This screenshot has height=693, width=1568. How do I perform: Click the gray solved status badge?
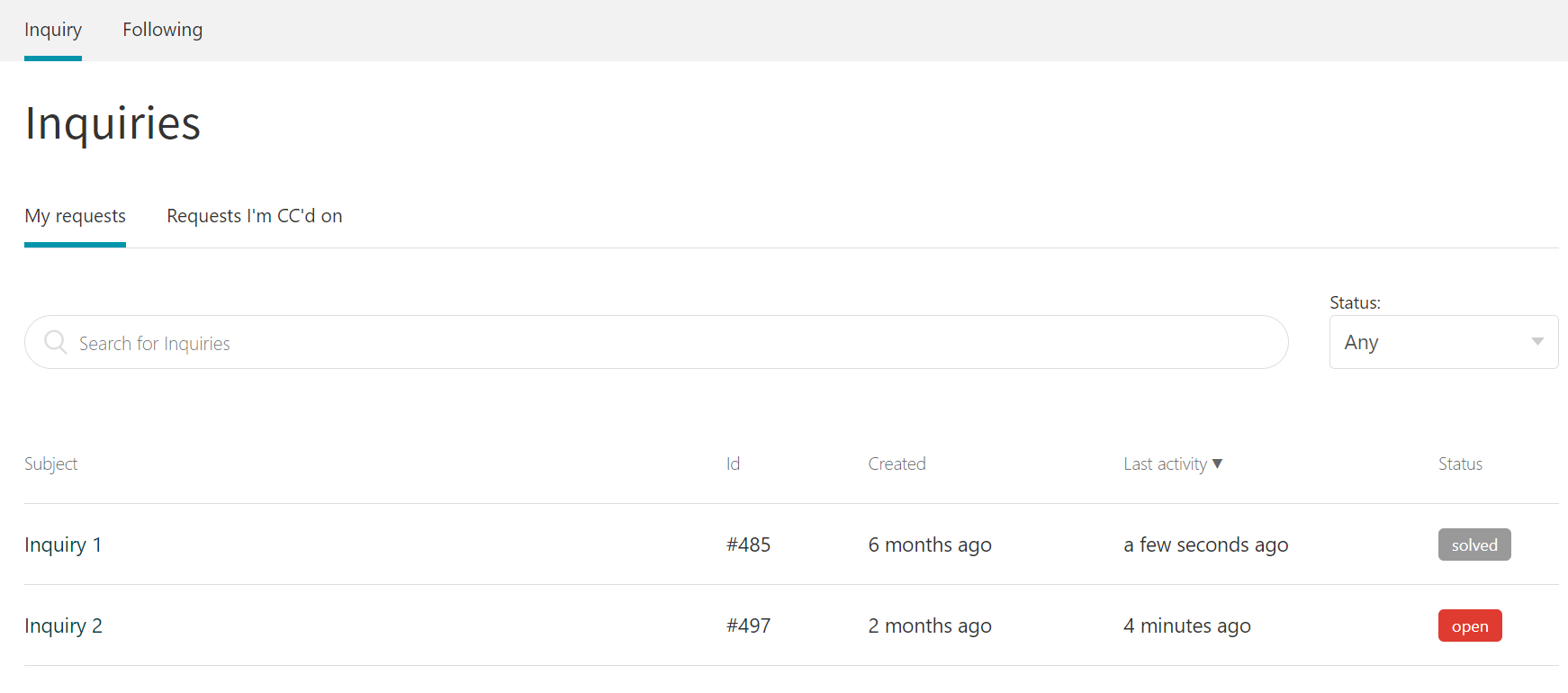(1474, 544)
